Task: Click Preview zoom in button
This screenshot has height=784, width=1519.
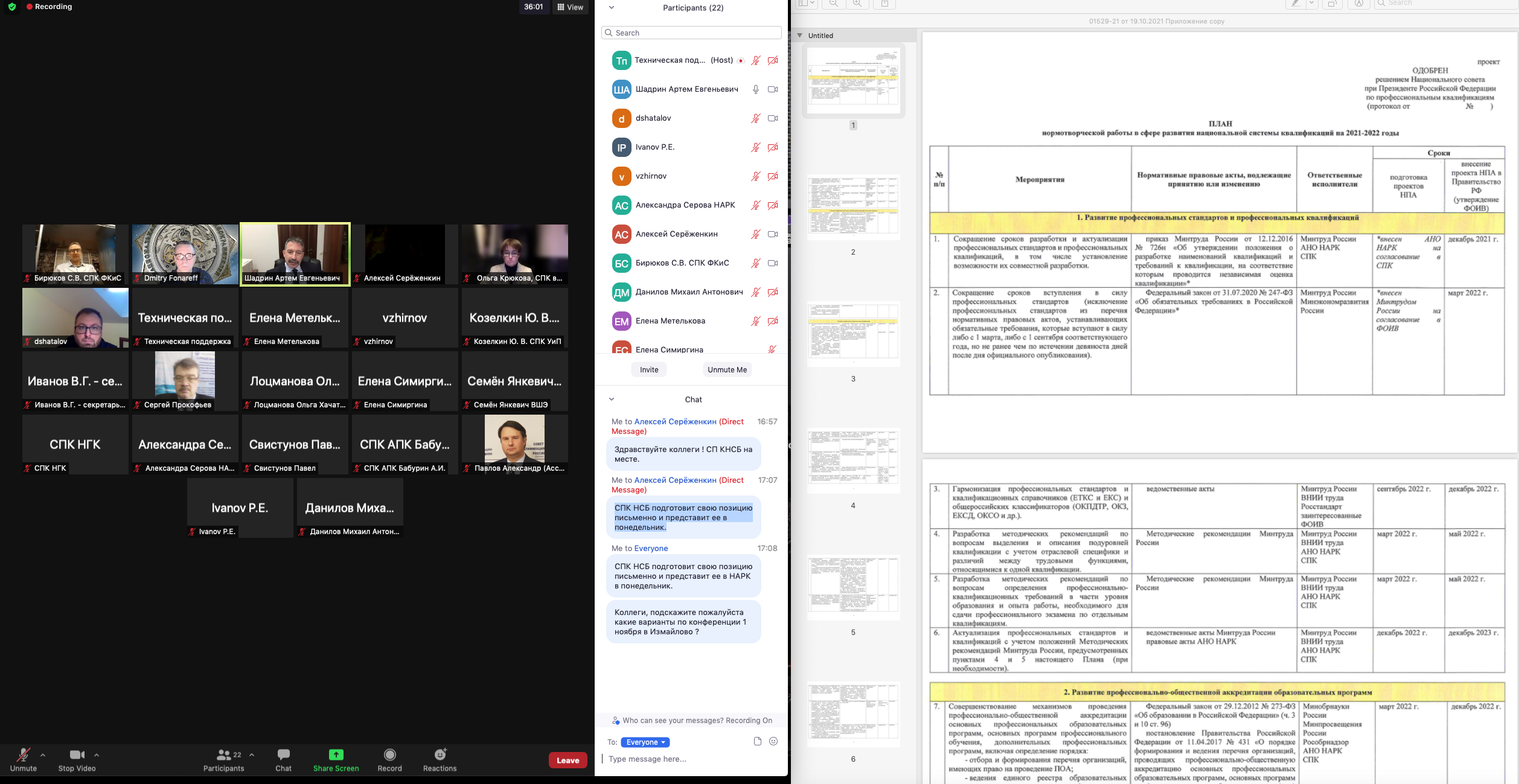Action: tap(857, 4)
